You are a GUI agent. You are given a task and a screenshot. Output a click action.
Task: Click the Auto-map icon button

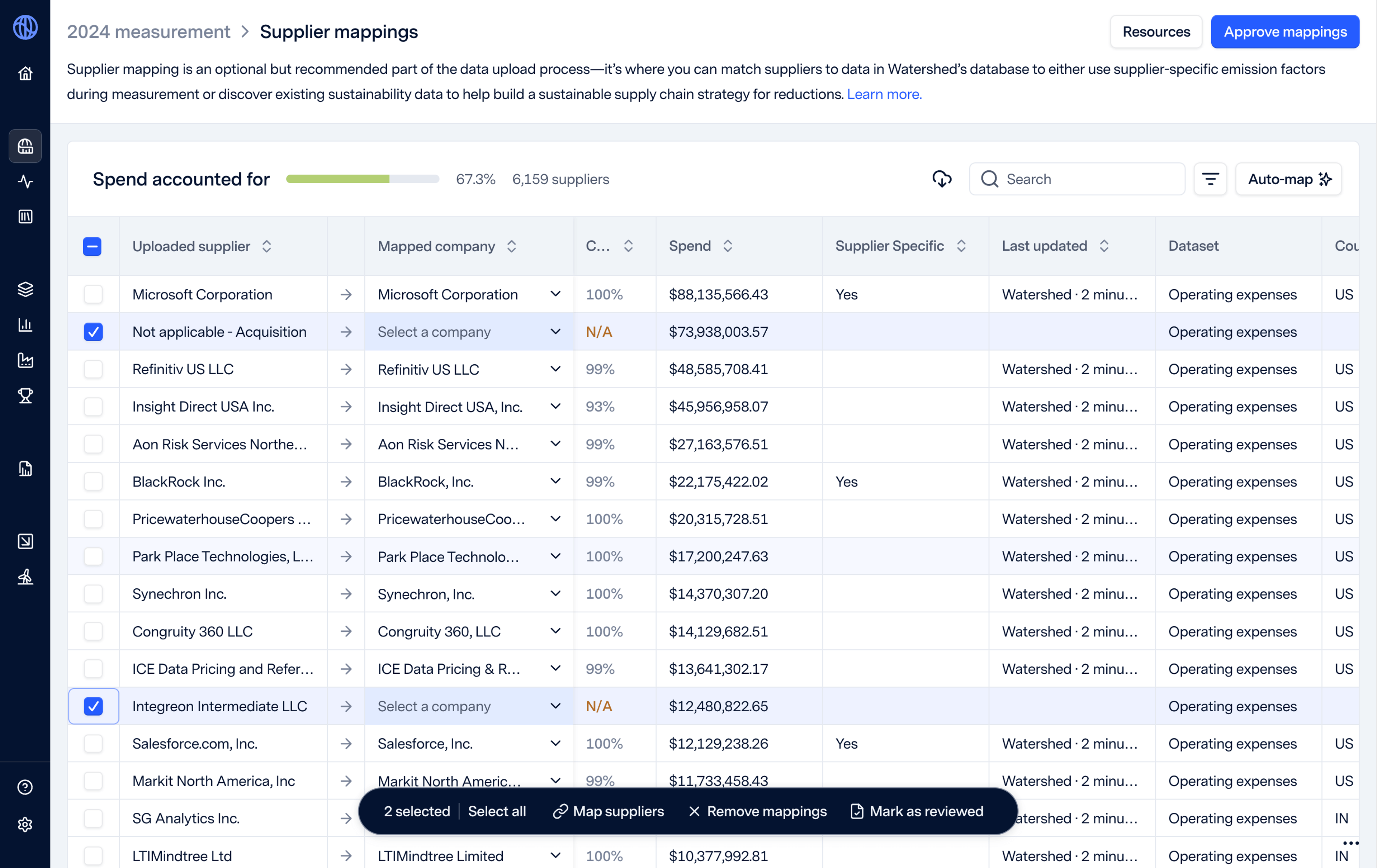[x=1325, y=179]
